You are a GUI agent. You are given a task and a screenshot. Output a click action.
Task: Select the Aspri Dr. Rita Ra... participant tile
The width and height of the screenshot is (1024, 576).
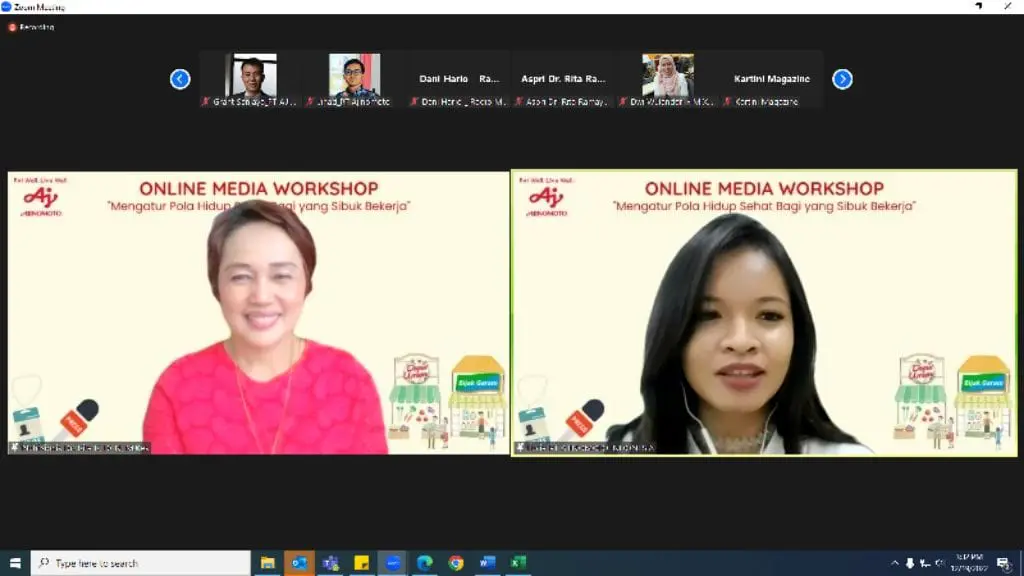click(x=563, y=79)
